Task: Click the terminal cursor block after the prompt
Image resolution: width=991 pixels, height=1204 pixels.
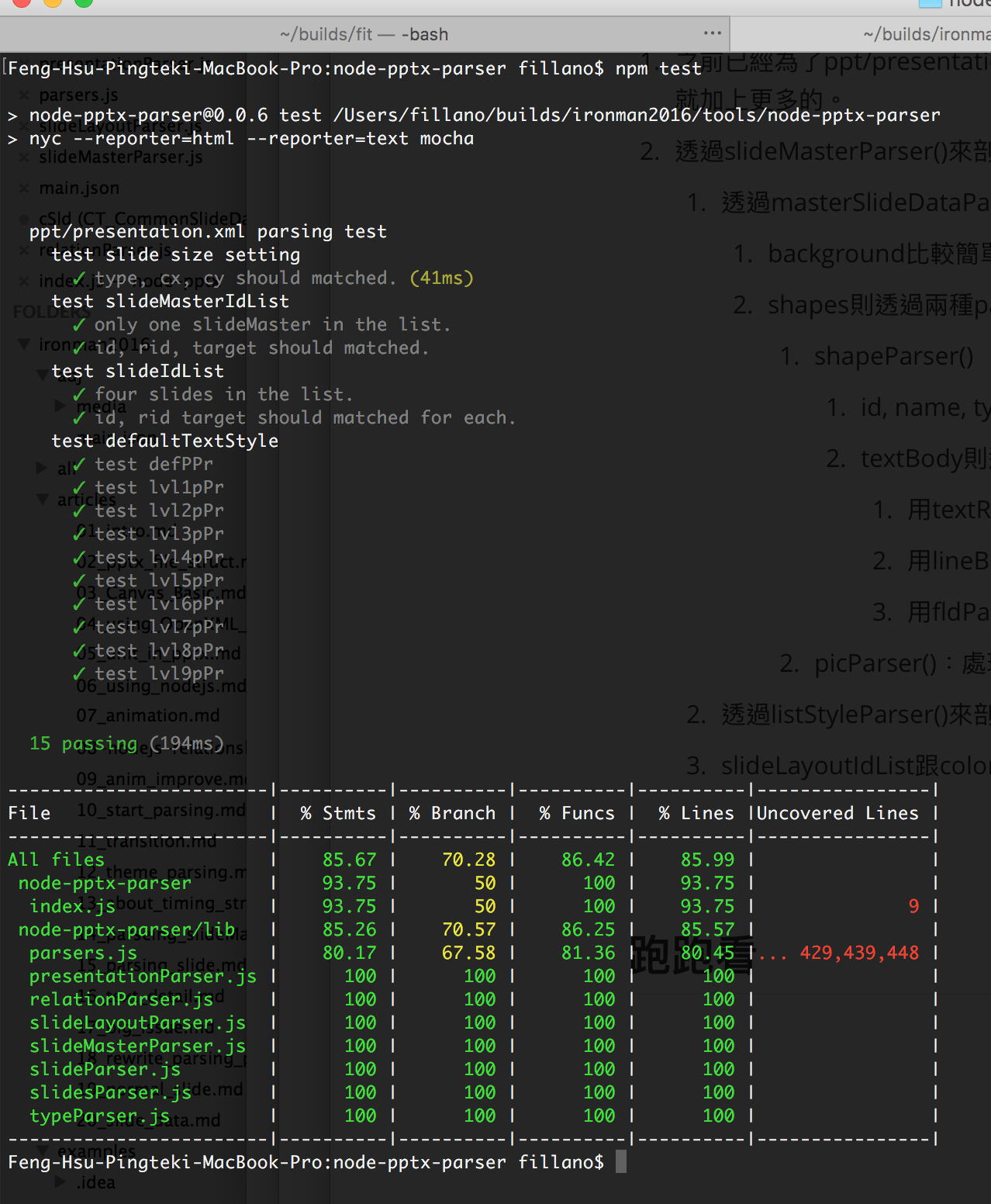Action: (620, 1161)
